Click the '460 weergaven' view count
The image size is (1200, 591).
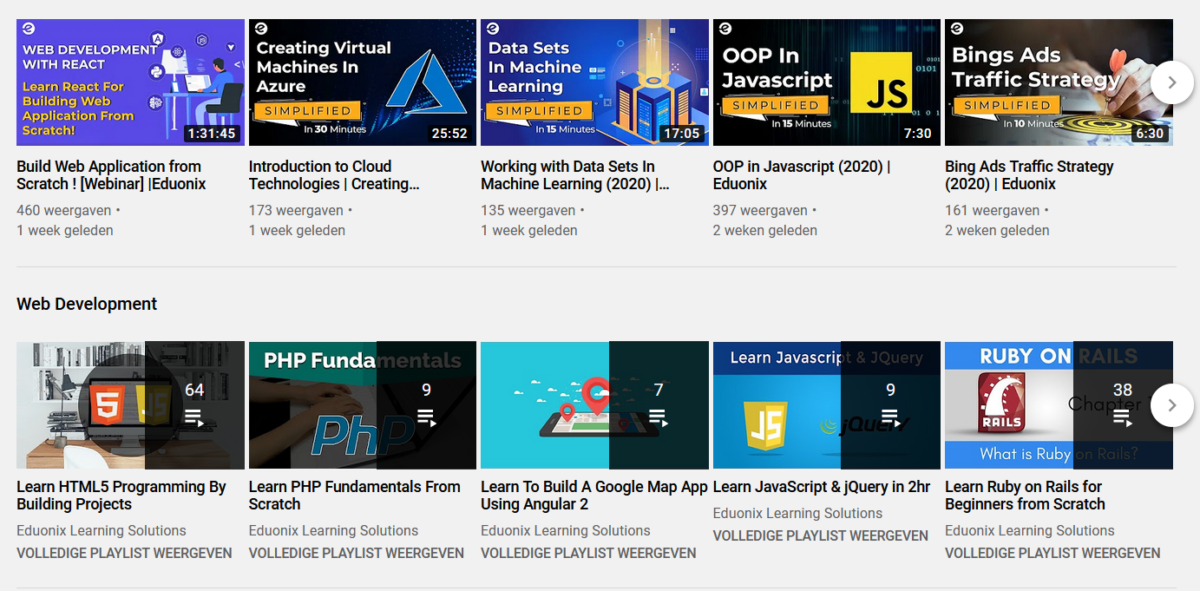tap(64, 211)
